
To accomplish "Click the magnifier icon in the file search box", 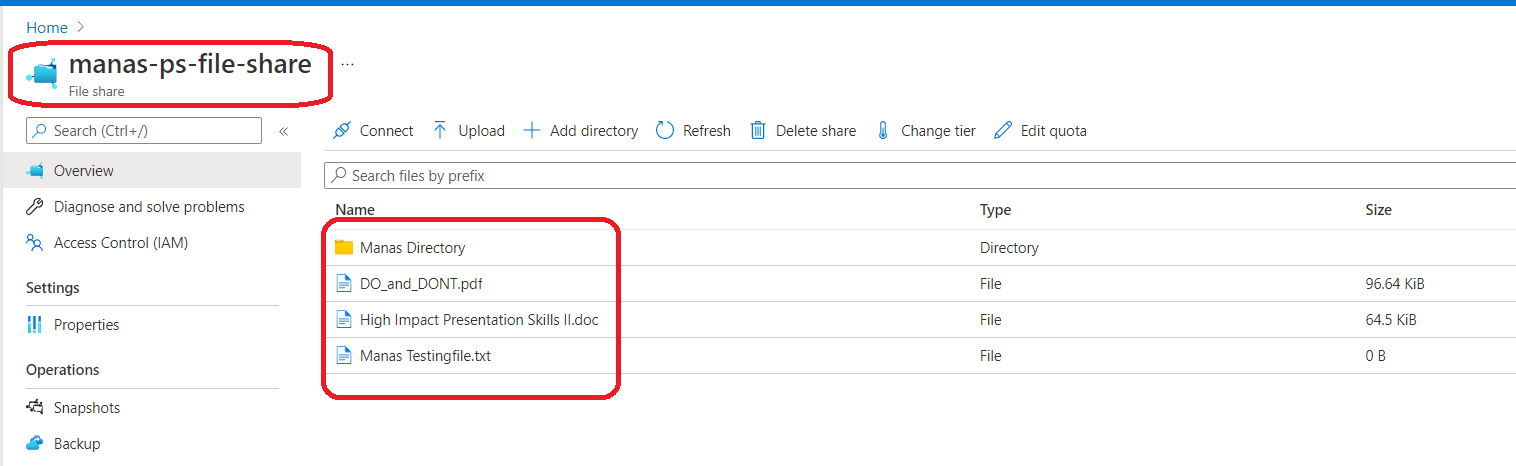I will click(340, 175).
